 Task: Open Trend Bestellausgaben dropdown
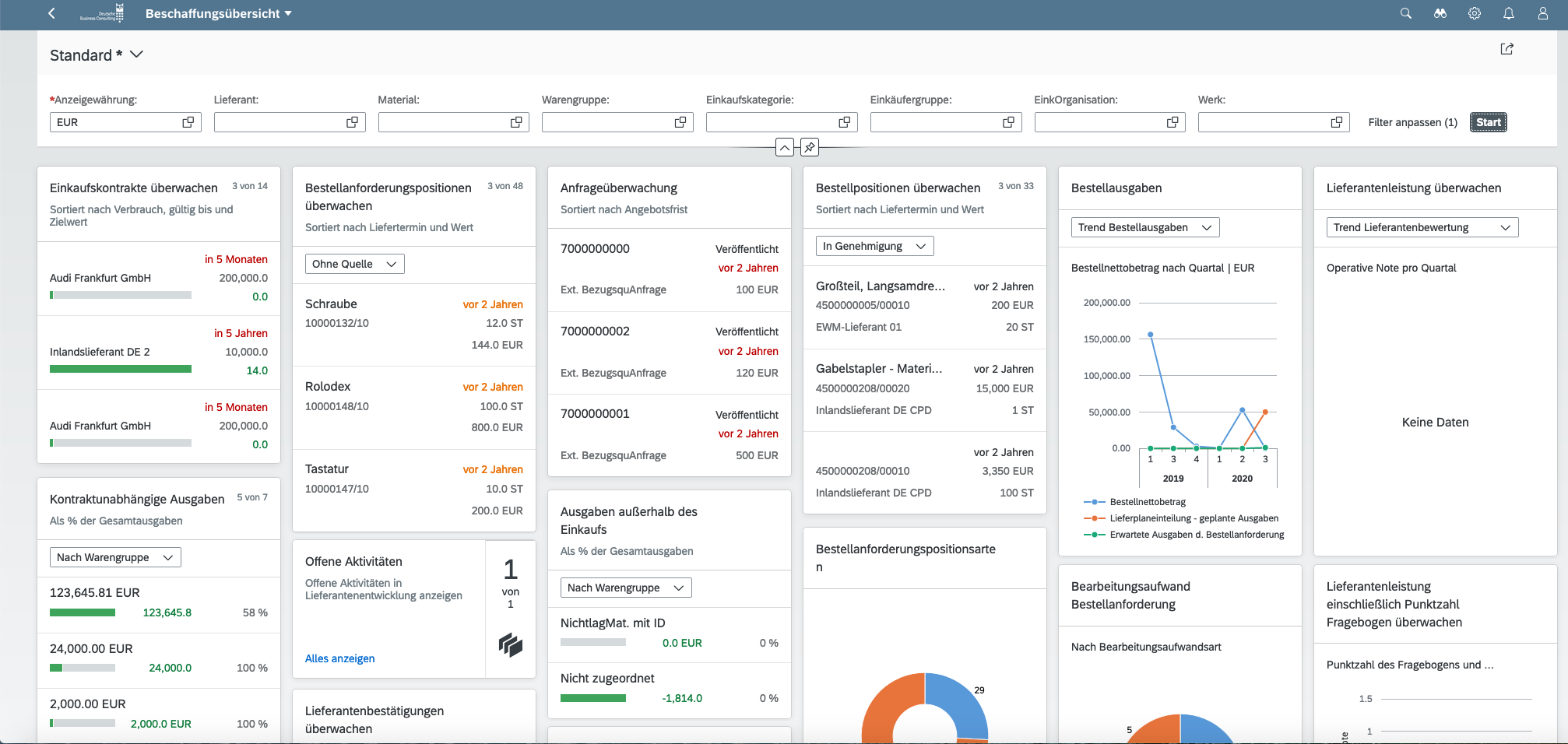pos(1145,227)
